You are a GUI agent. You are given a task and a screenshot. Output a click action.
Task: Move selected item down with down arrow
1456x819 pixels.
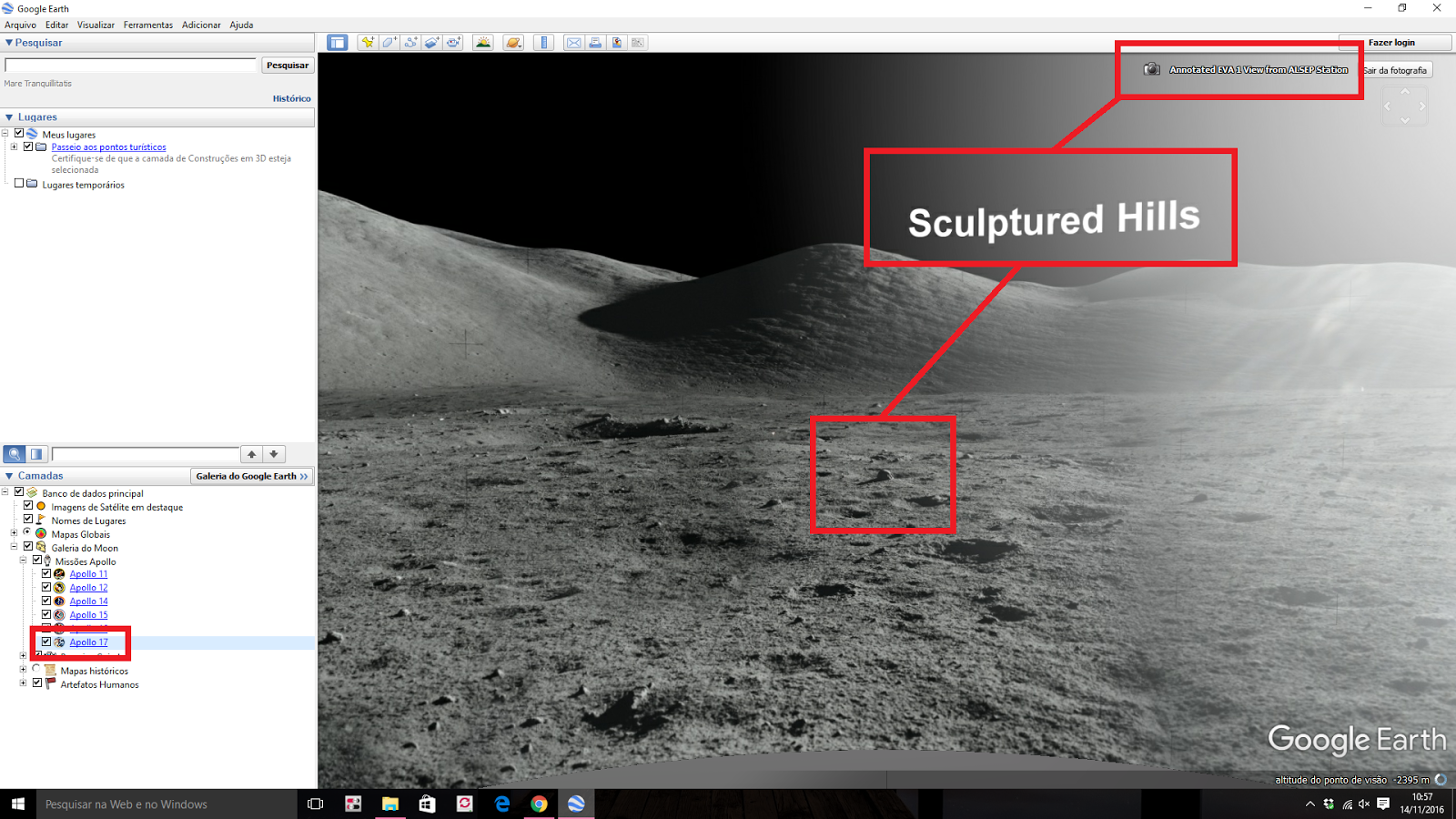point(274,454)
